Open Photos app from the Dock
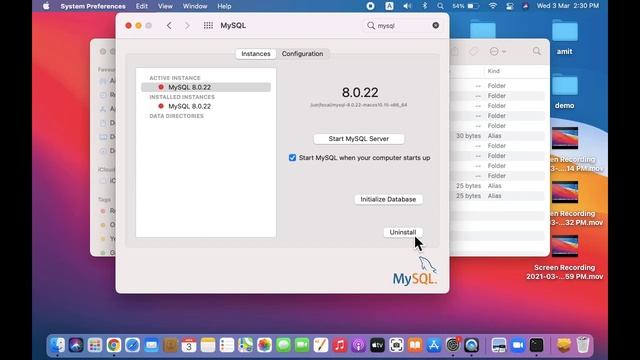The image size is (640, 360). click(264, 345)
